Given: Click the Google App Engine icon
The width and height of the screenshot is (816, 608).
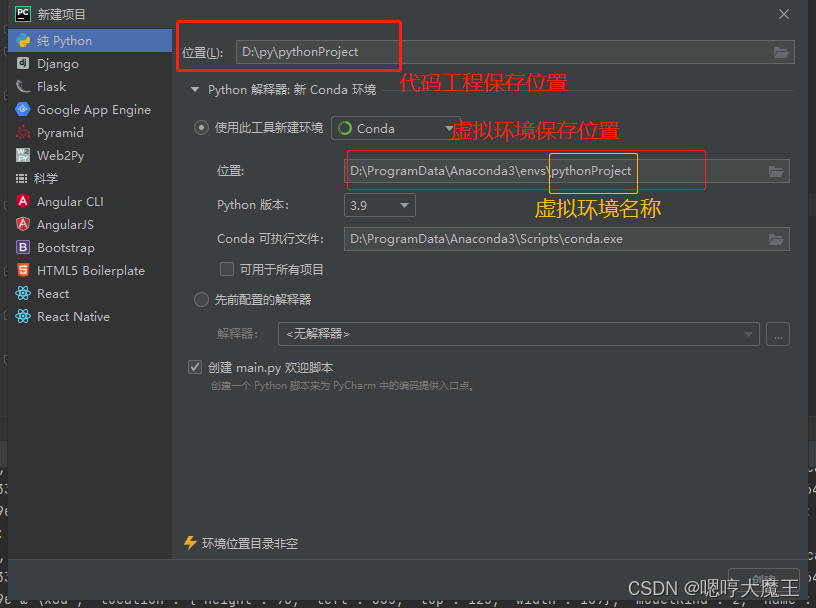Looking at the screenshot, I should [23, 109].
